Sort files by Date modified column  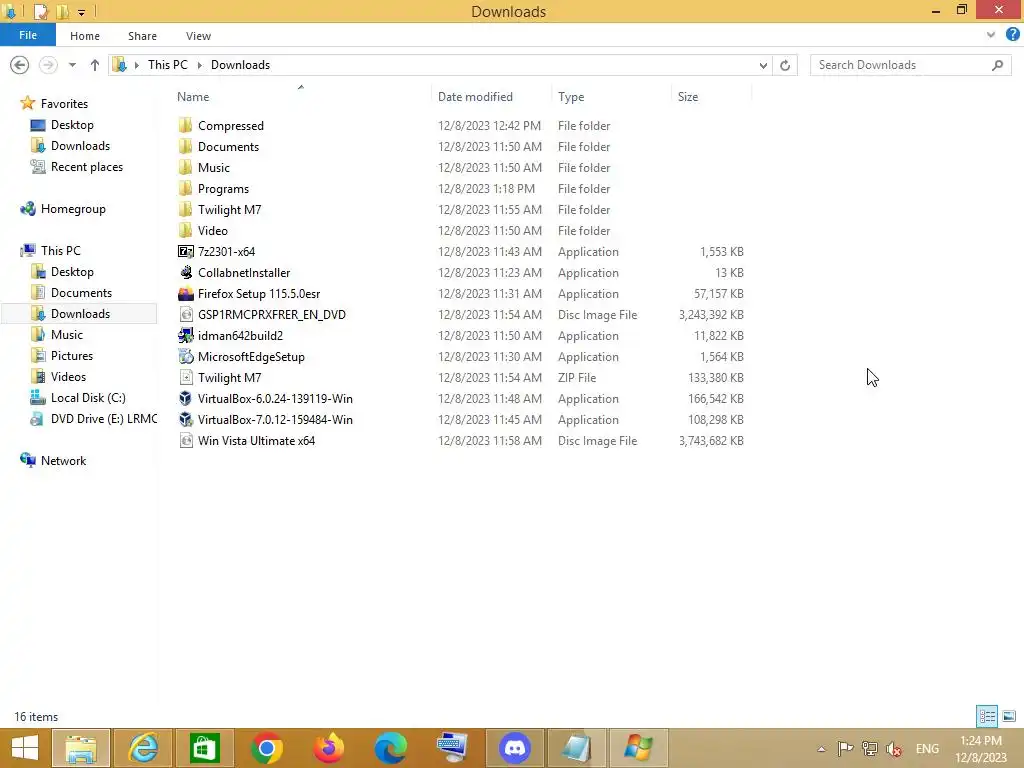[x=475, y=97]
